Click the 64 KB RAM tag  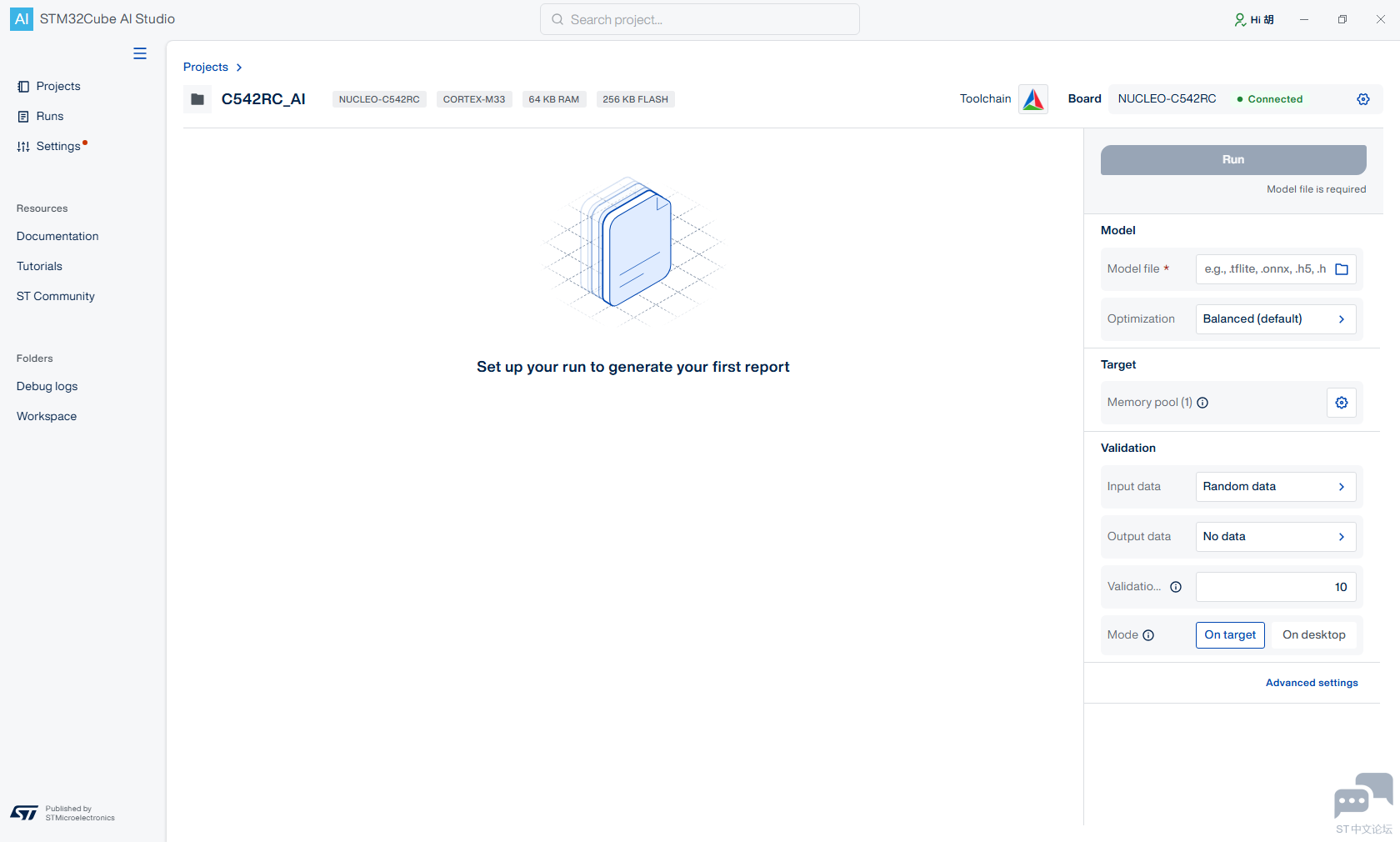pos(554,99)
